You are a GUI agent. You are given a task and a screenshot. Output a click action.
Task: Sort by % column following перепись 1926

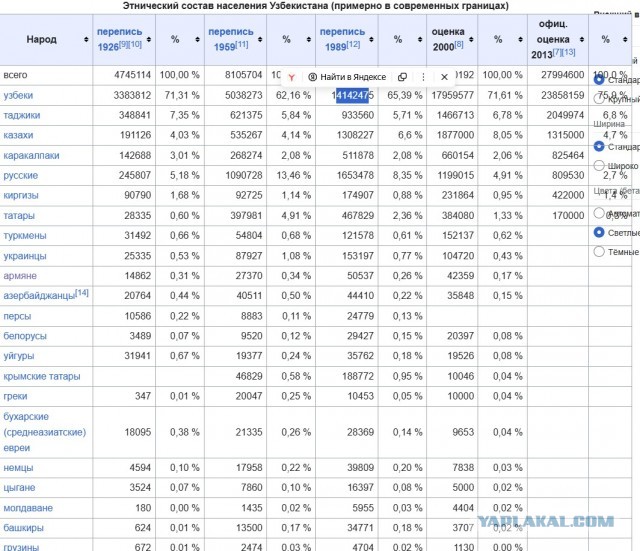(198, 40)
